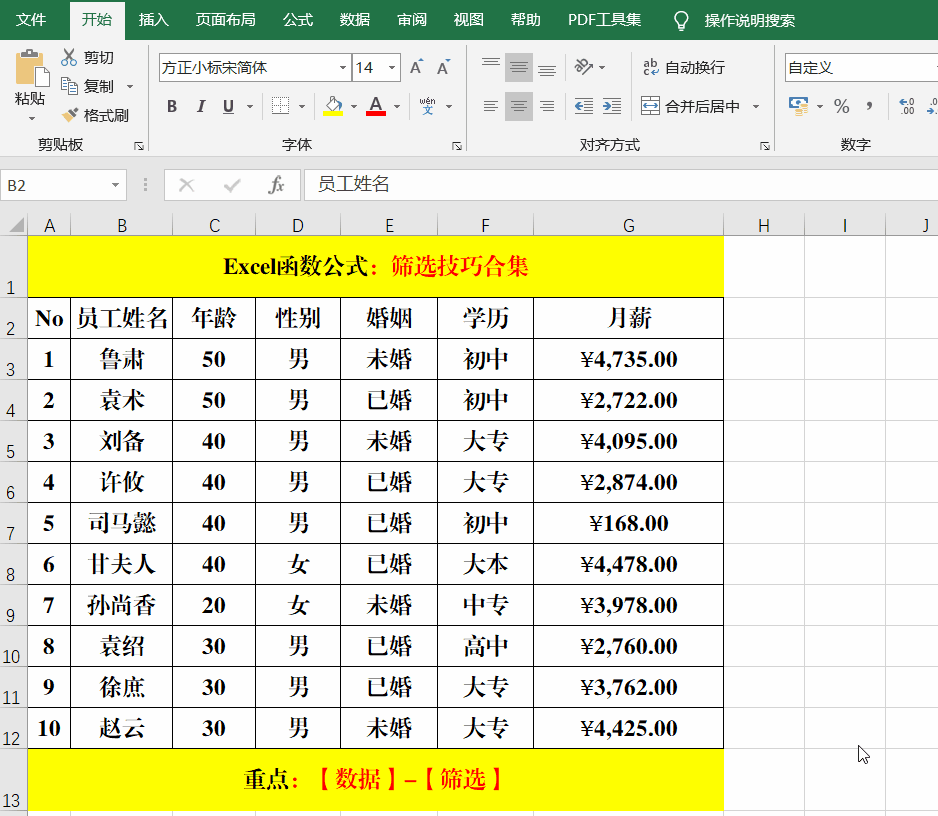Viewport: 938px width, 816px height.
Task: Switch to the 数据 Data tab
Action: click(355, 20)
